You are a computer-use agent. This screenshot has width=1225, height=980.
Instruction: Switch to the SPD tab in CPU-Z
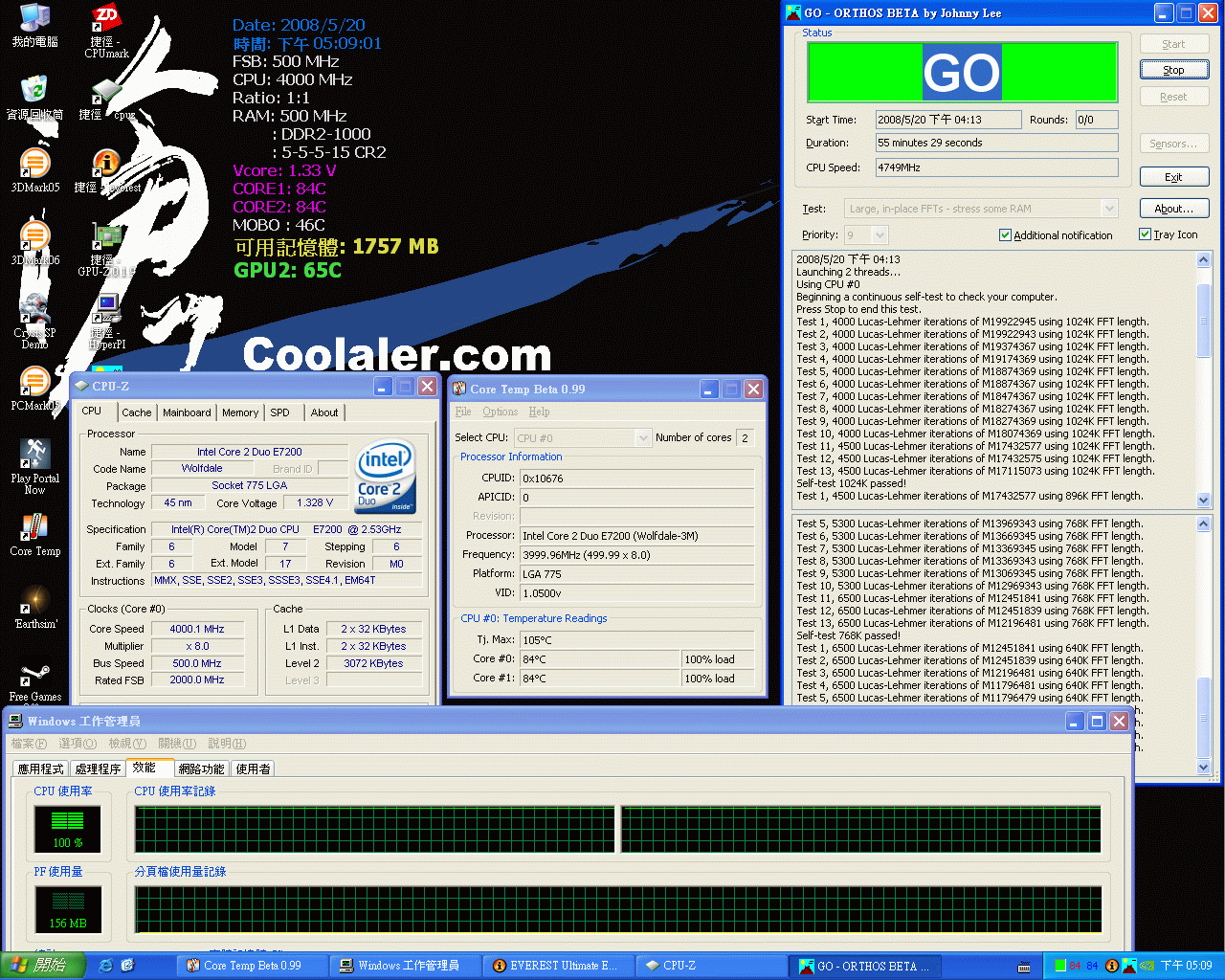click(x=279, y=412)
